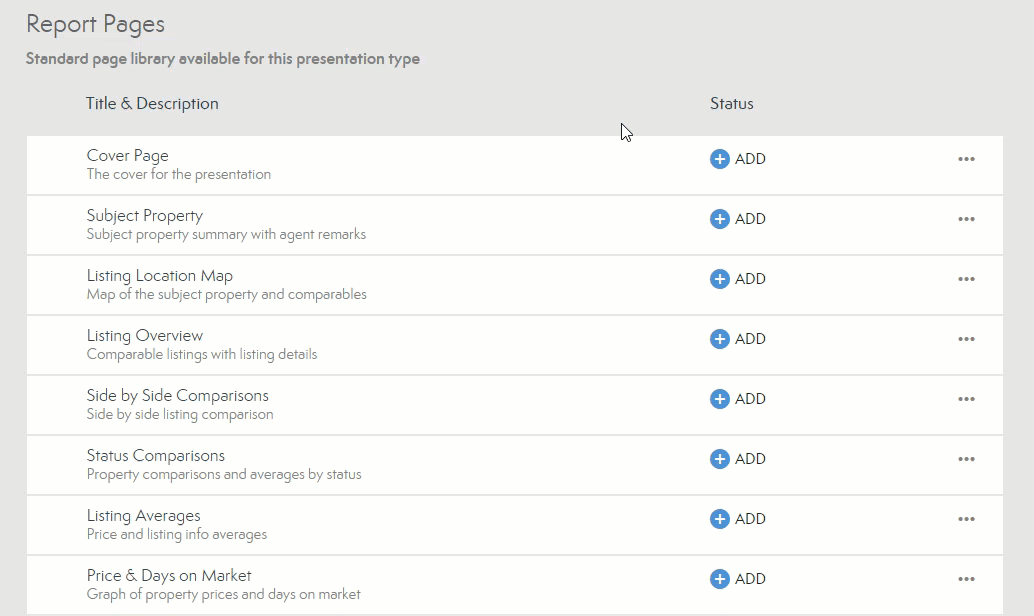The image size is (1034, 616).
Task: Click the Status column header
Action: 731,104
